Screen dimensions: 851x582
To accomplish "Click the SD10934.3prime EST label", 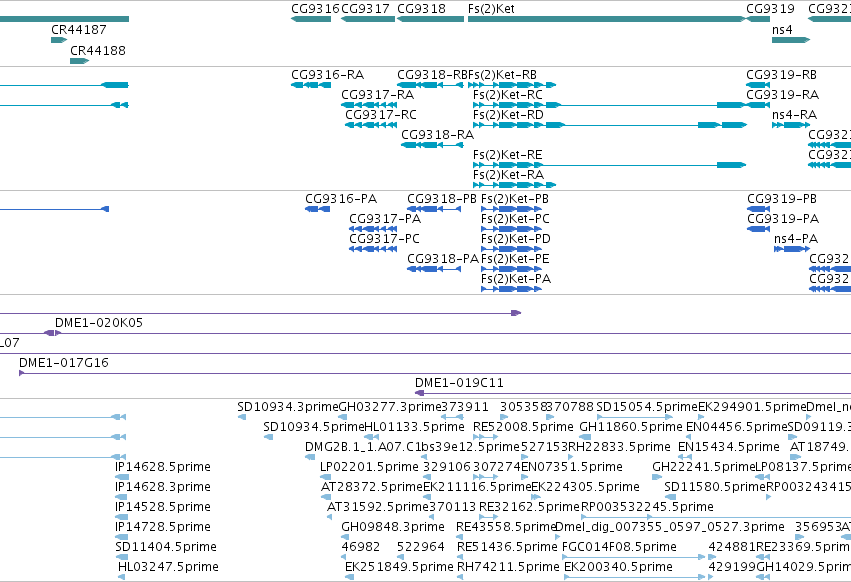I will 288,407.
